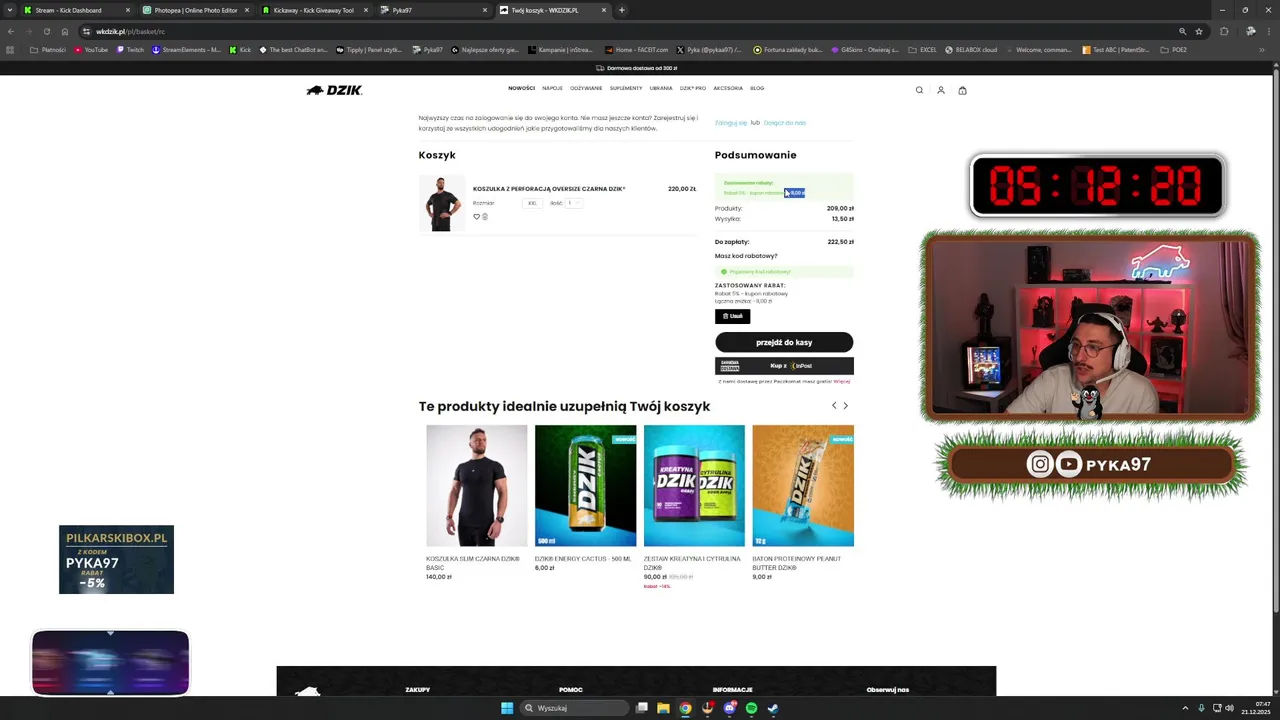
Task: Open the tab search dropdown arrow
Action: [8, 10]
